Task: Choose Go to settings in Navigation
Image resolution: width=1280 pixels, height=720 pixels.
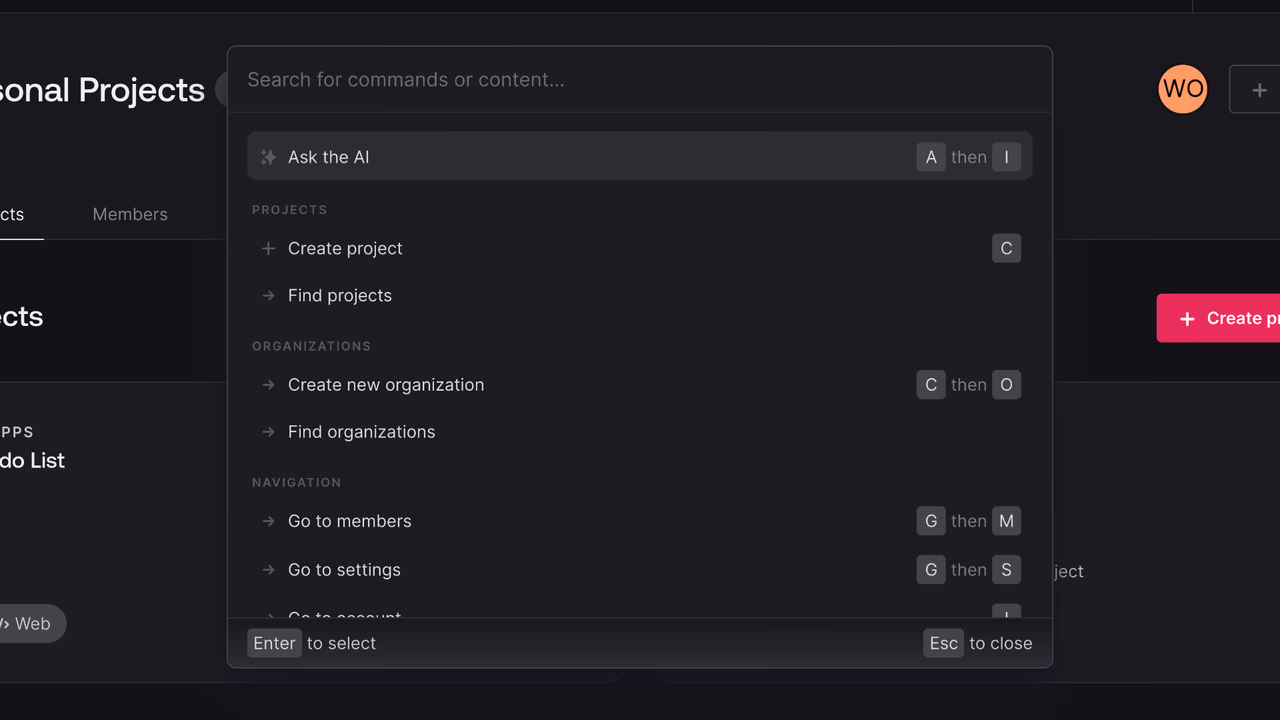Action: pyautogui.click(x=640, y=570)
